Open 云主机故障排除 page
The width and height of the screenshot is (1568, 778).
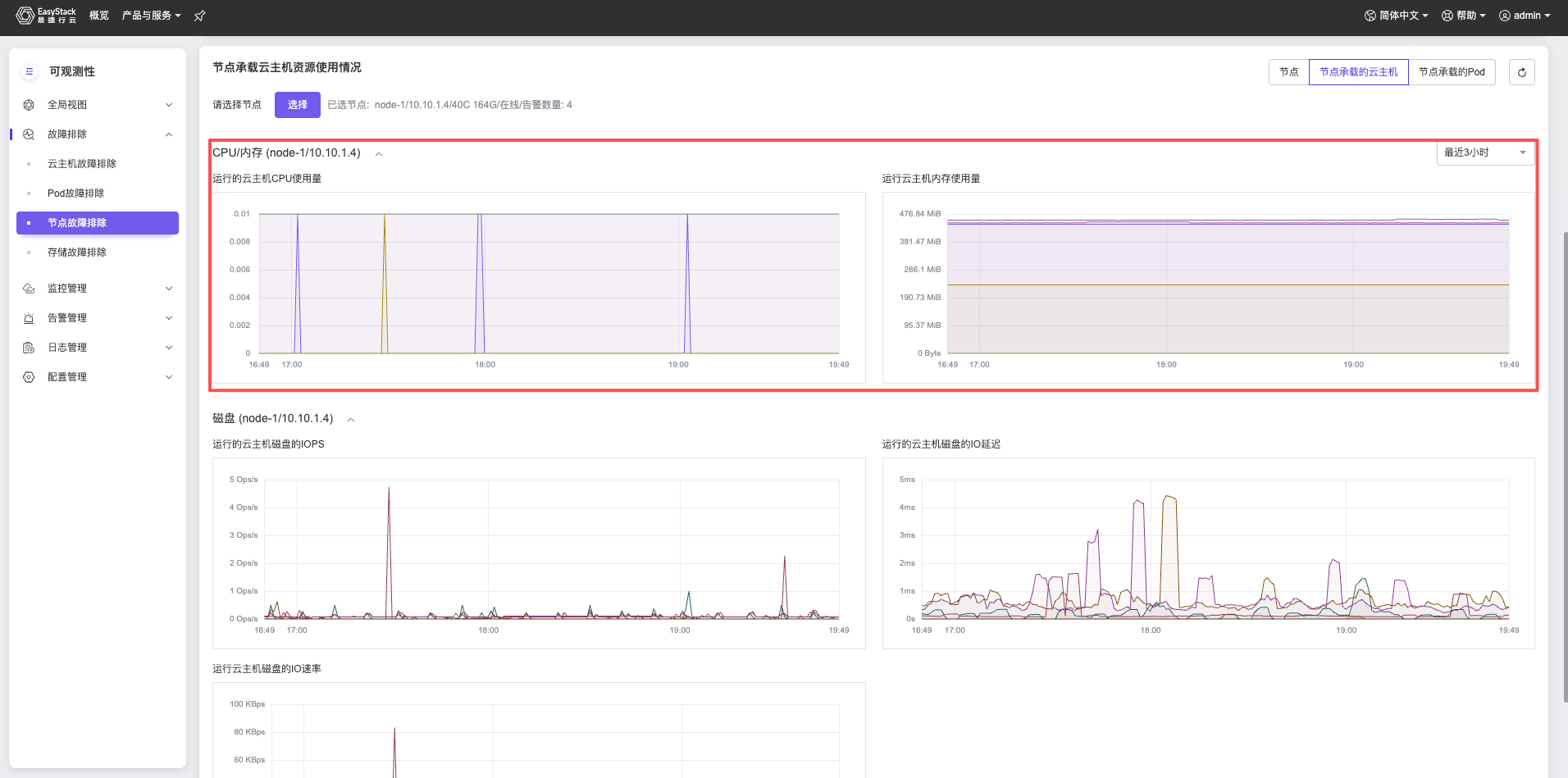point(82,164)
